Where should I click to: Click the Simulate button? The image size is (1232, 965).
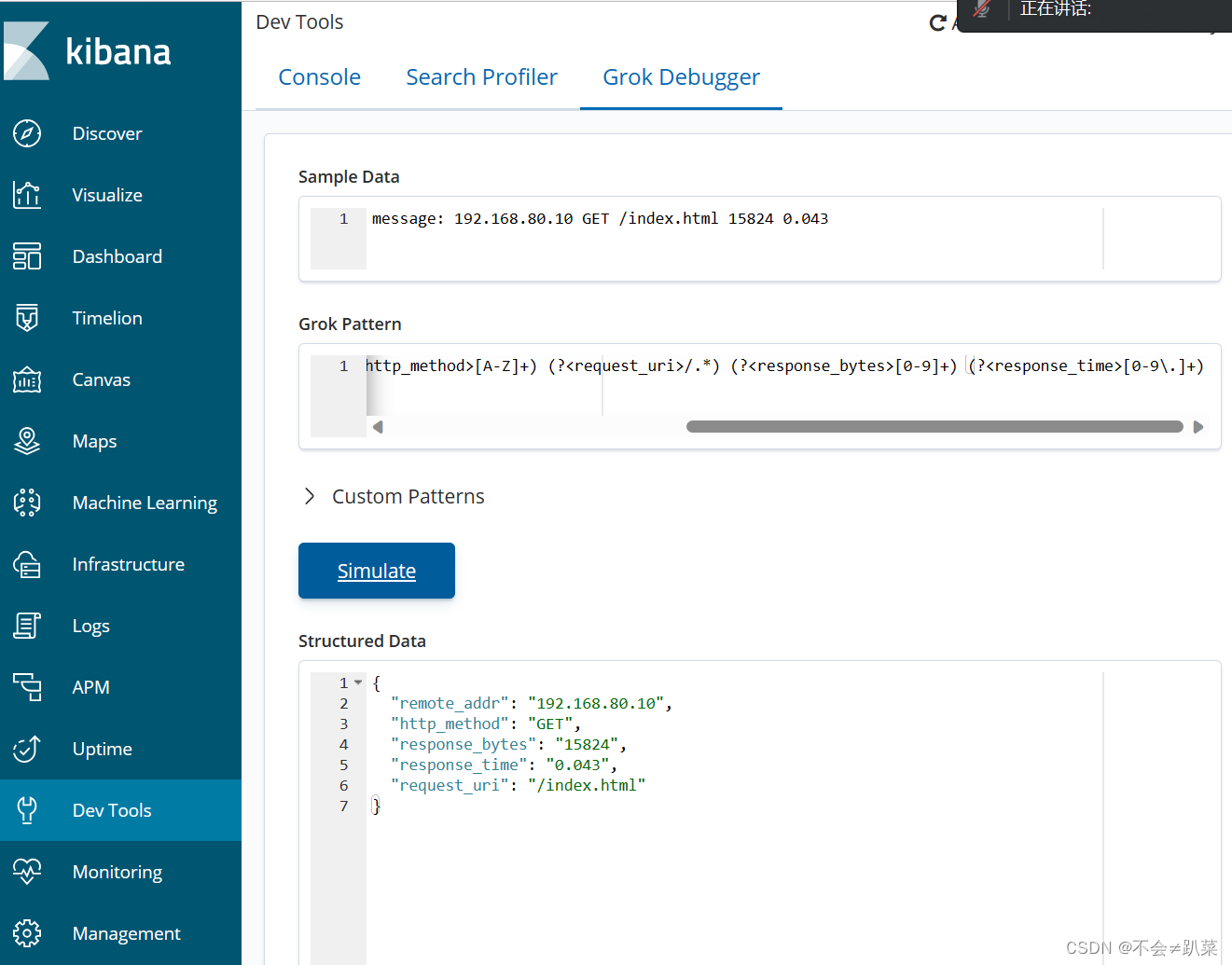coord(377,571)
